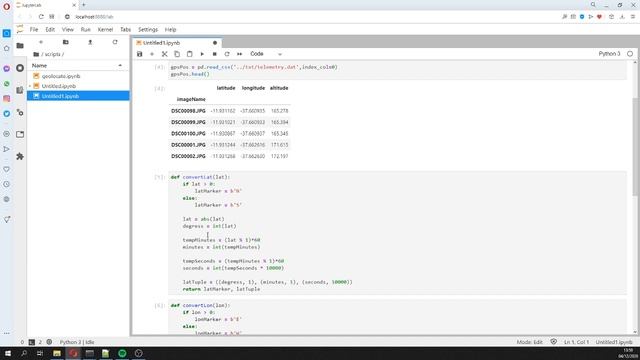The width and height of the screenshot is (640, 360).
Task: Upload files with the upload arrow icon
Action: coord(90,42)
